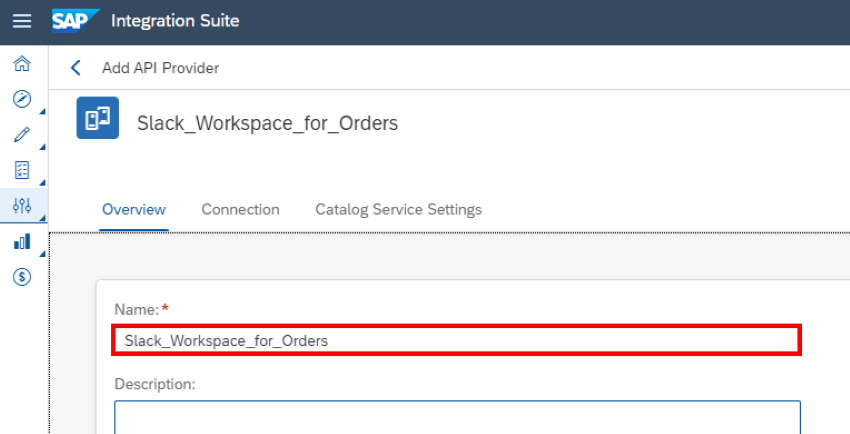Click the Description field label
The image size is (850, 434).
tap(154, 384)
